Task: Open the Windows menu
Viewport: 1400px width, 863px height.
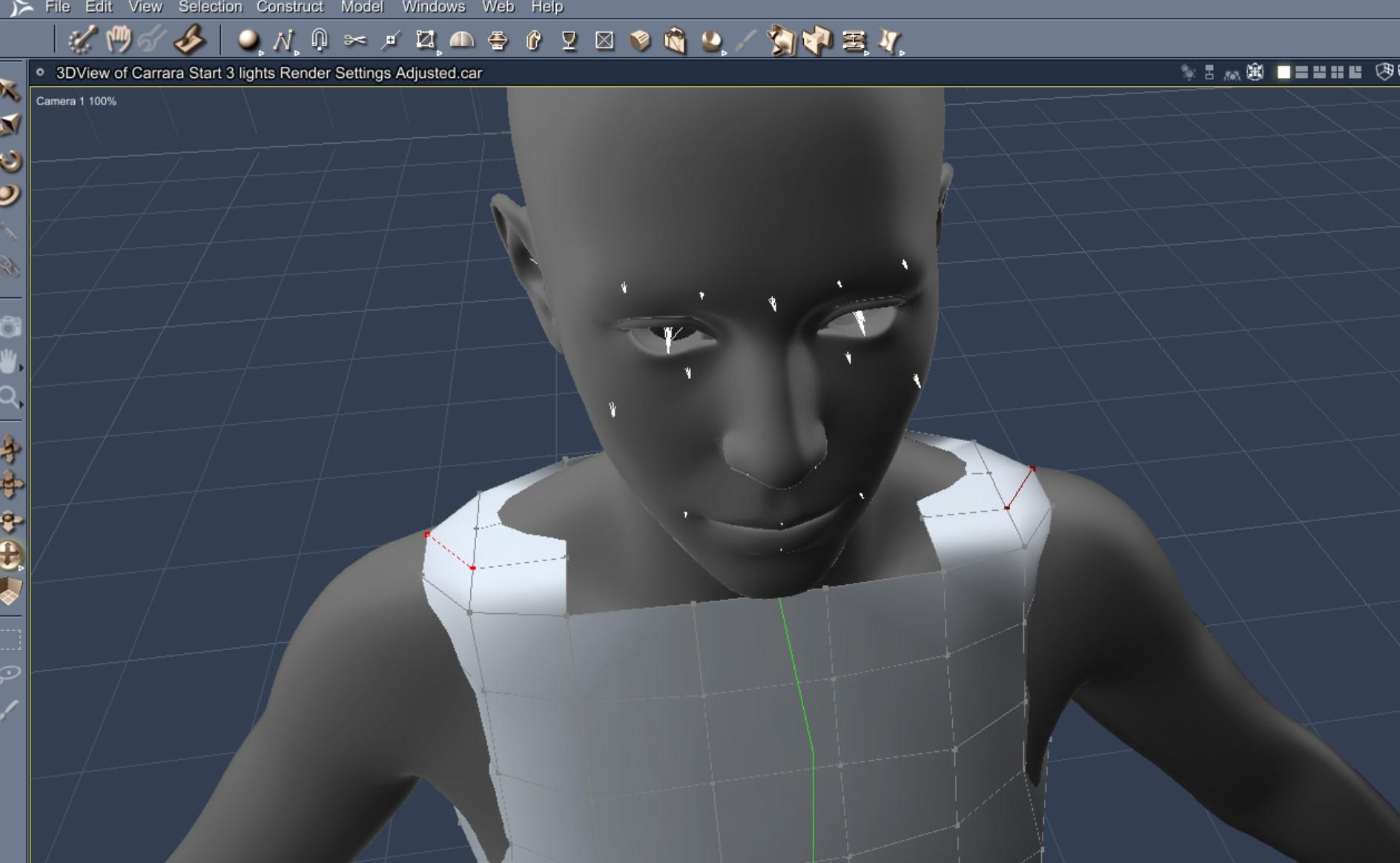Action: click(x=433, y=7)
